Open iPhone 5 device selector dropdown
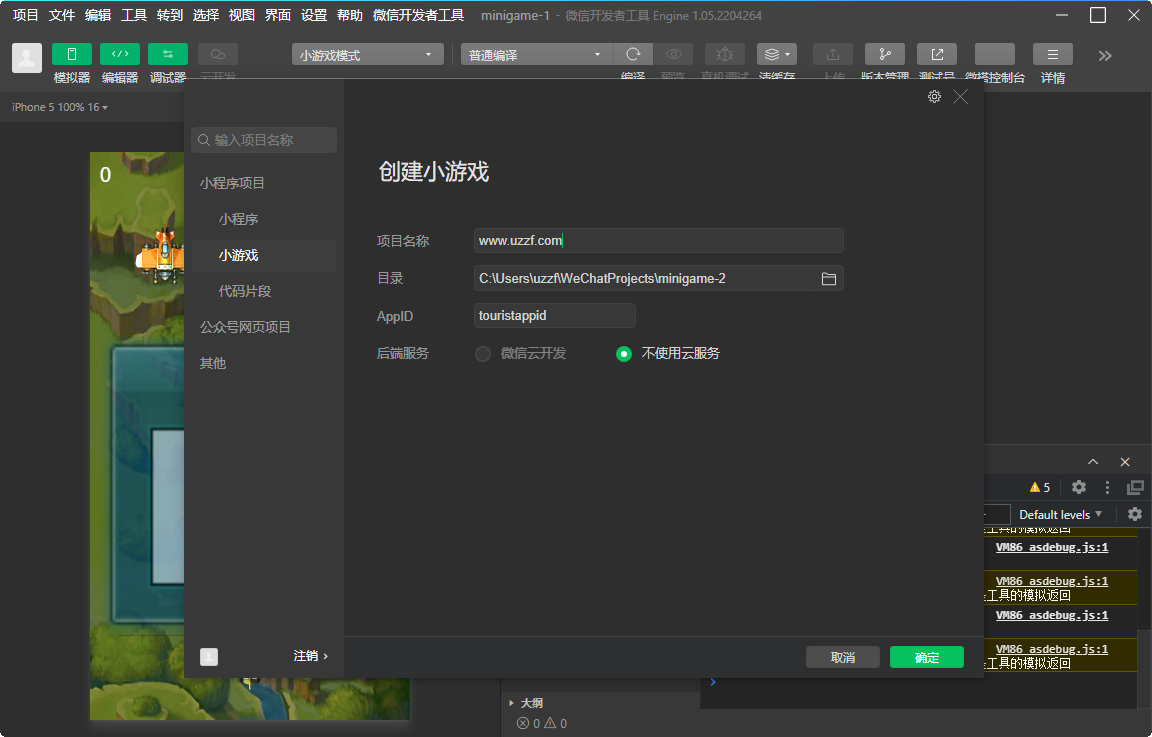 click(x=60, y=107)
